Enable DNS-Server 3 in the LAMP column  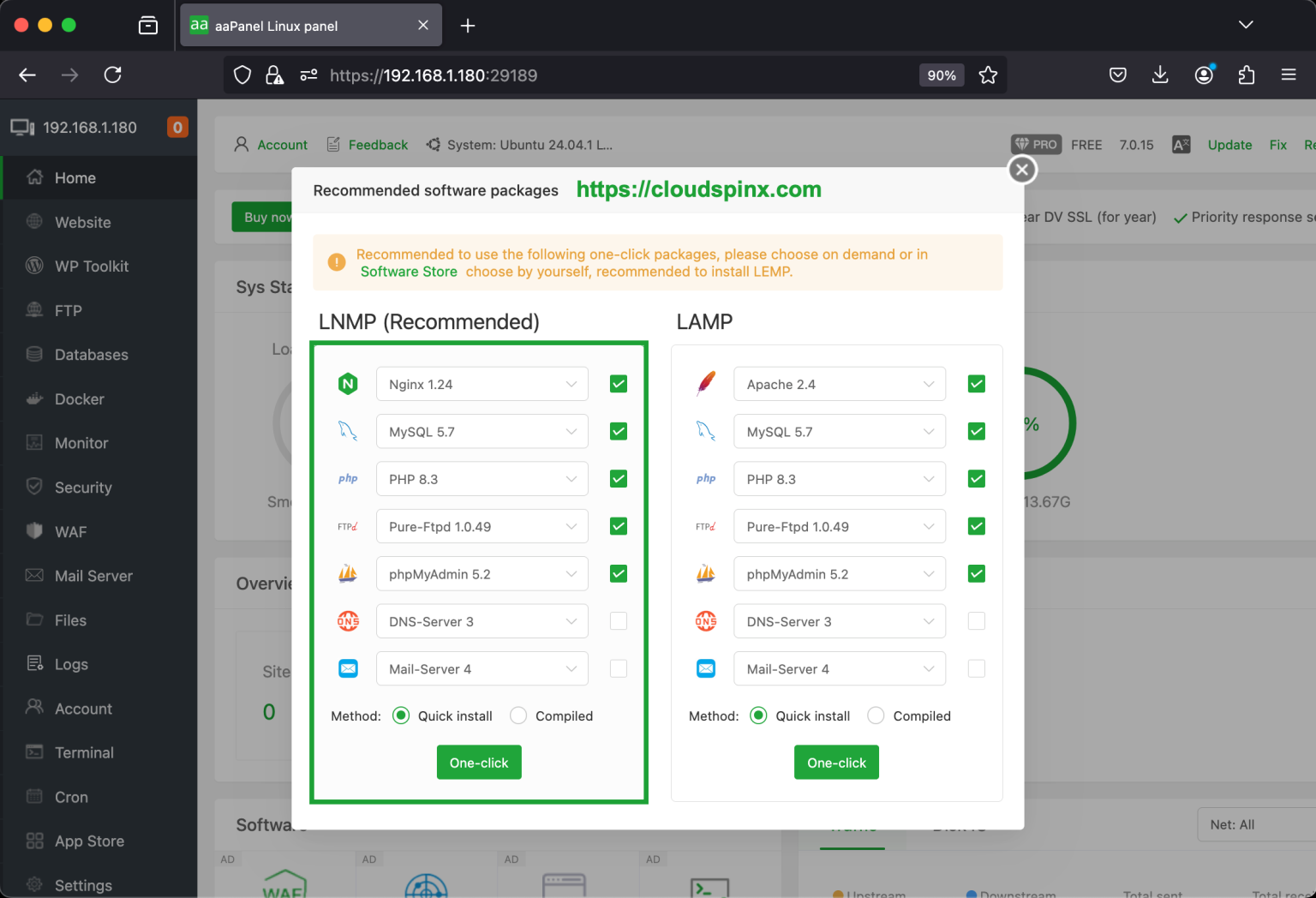976,620
